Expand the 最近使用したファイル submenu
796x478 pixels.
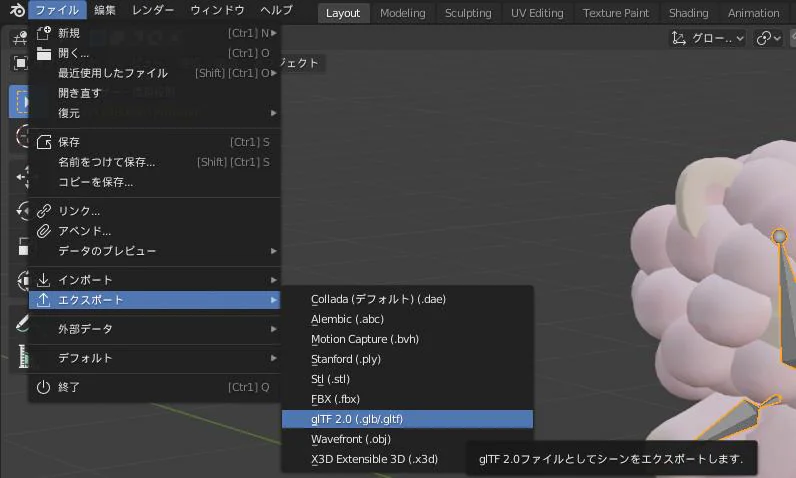click(x=155, y=73)
